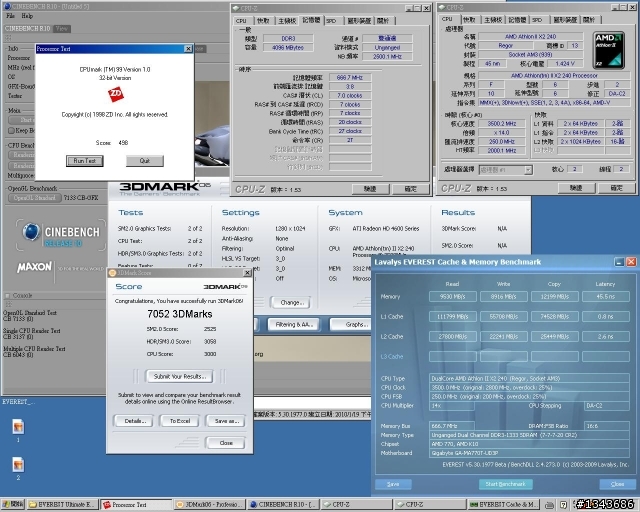Click 確定 button in CPU-Z memory window
This screenshot has width=640, height=512.
411,189
